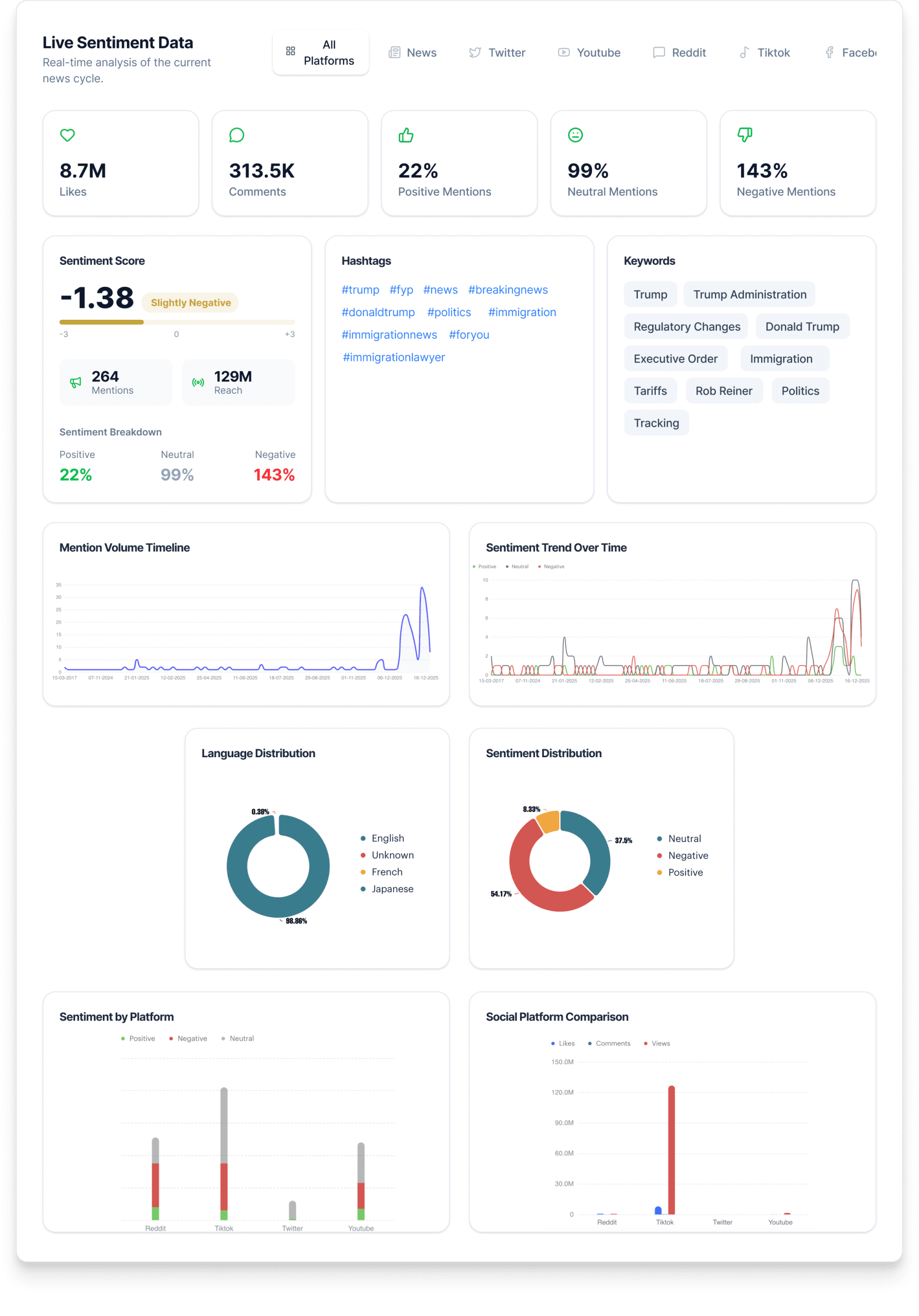Open the #breakingnews hashtag link
The width and height of the screenshot is (919, 1316).
(x=508, y=290)
